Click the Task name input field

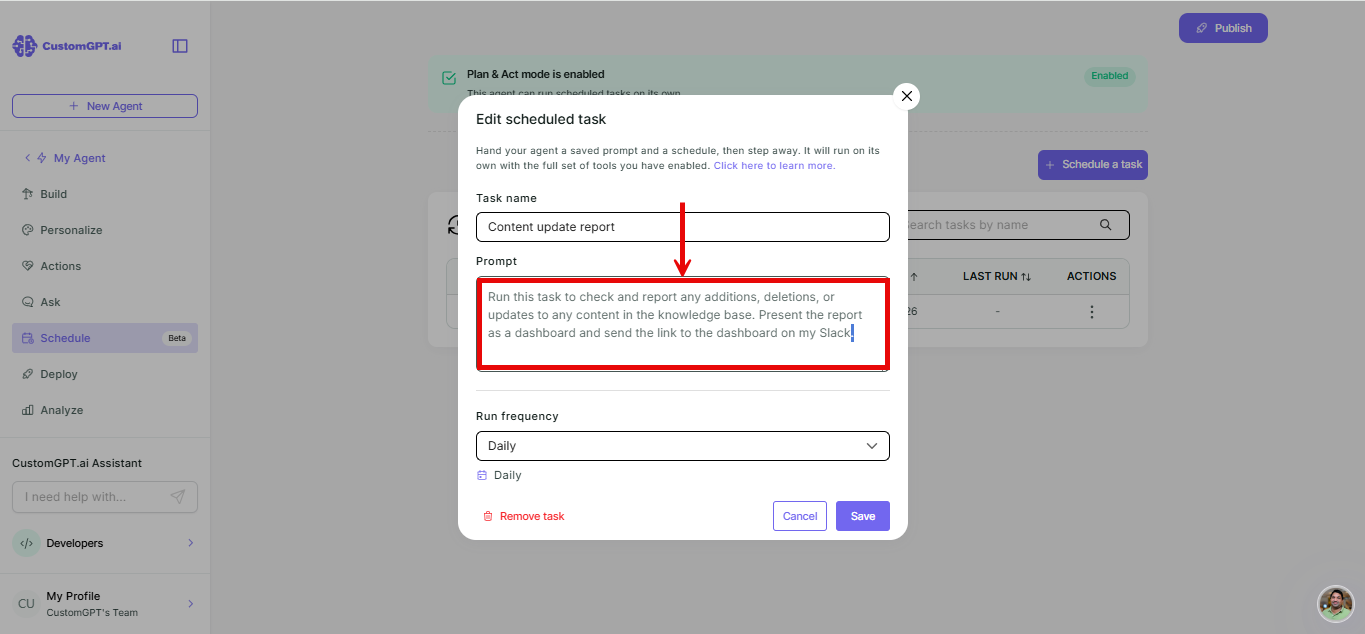pos(683,227)
